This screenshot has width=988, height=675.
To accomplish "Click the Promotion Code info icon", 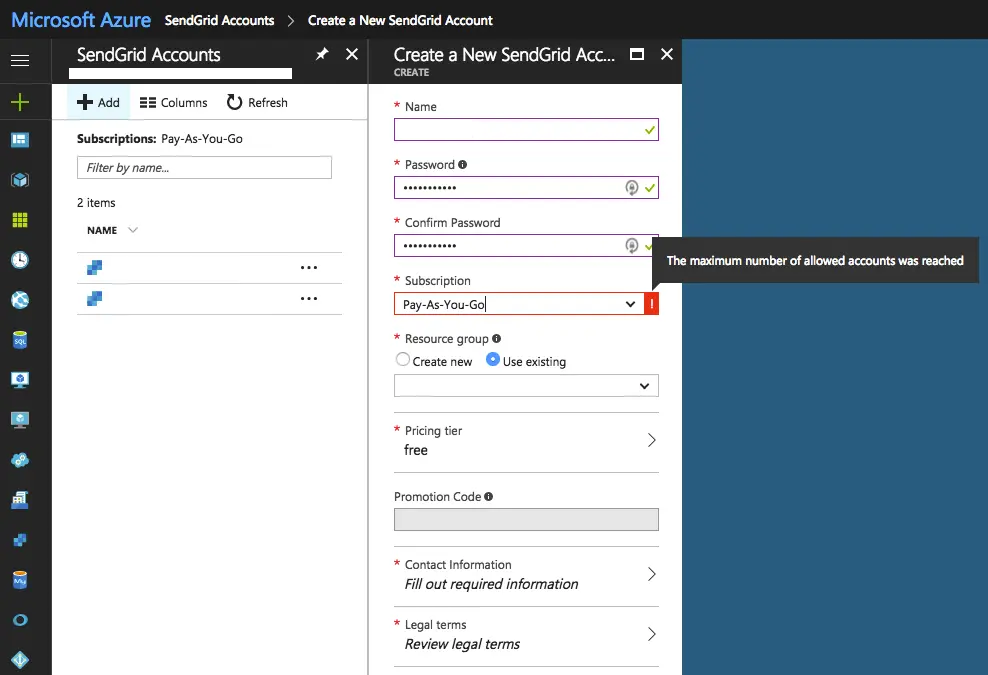I will [488, 497].
